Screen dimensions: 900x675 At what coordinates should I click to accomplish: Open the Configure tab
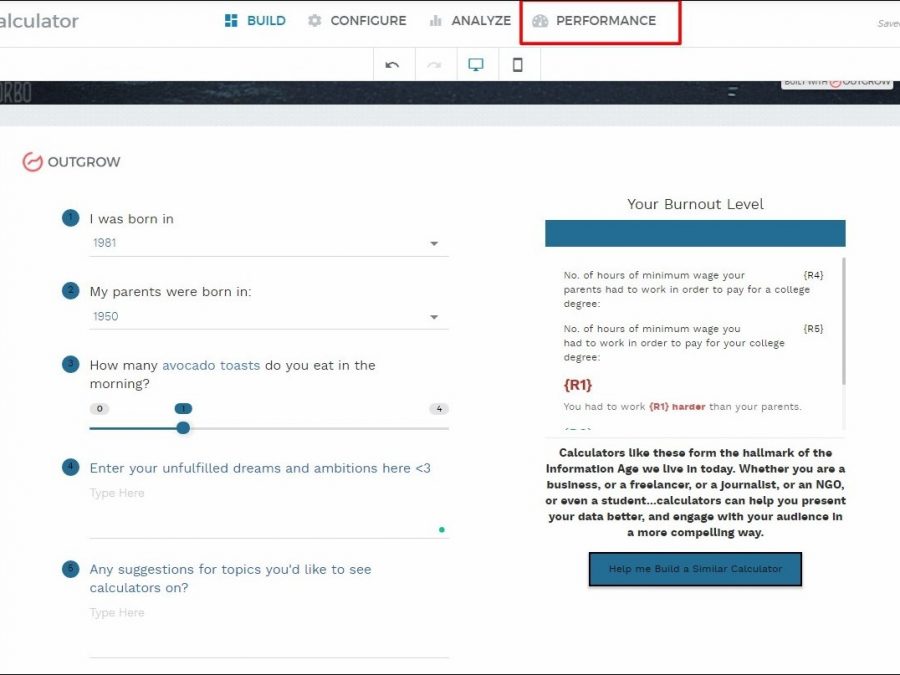point(357,21)
